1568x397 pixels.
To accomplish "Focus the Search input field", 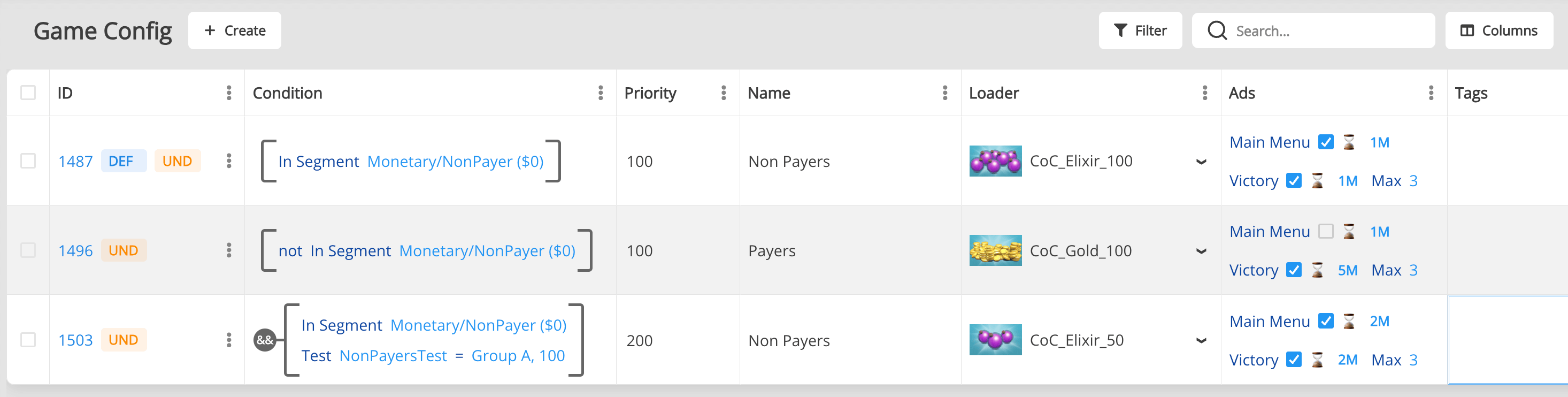I will (1327, 30).
